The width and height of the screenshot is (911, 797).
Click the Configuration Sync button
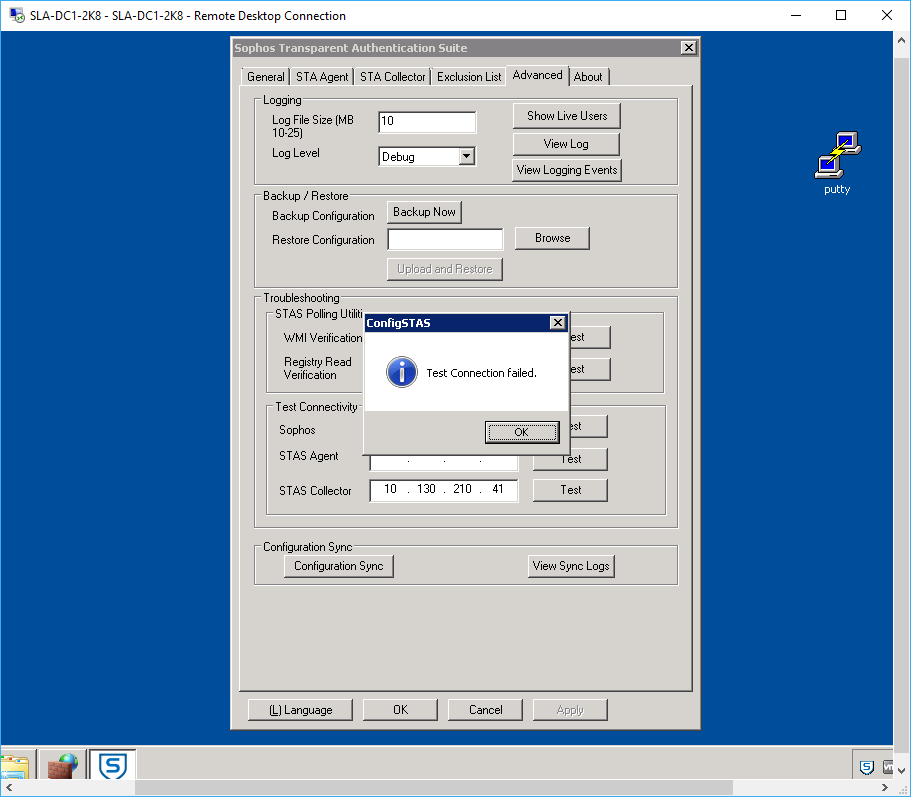(x=339, y=566)
